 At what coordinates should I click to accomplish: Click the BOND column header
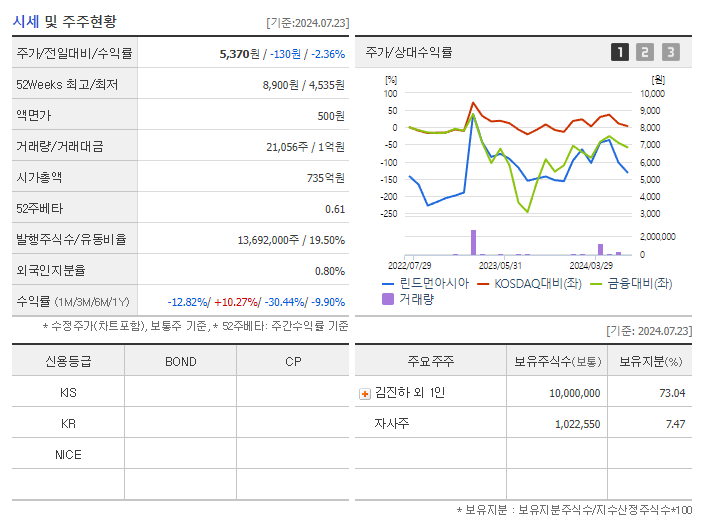pyautogui.click(x=180, y=361)
